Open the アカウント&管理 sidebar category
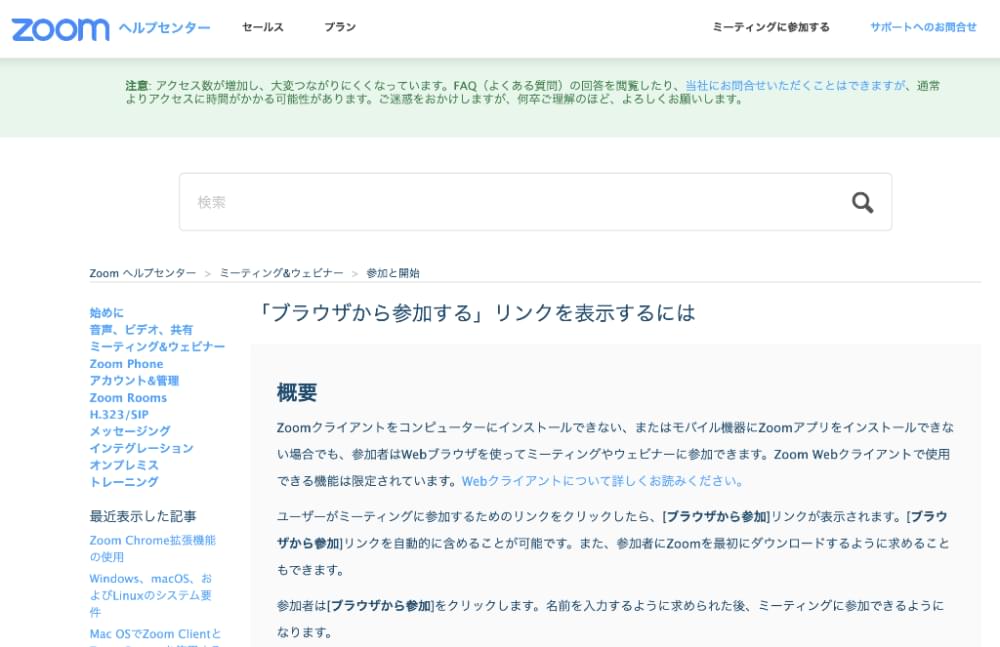1000x647 pixels. point(134,381)
